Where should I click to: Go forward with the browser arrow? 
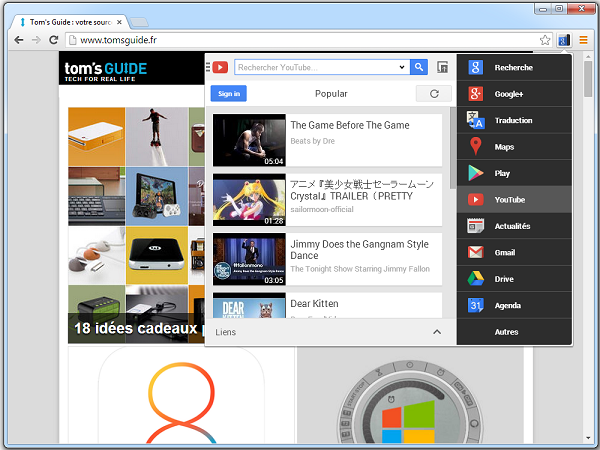click(36, 40)
